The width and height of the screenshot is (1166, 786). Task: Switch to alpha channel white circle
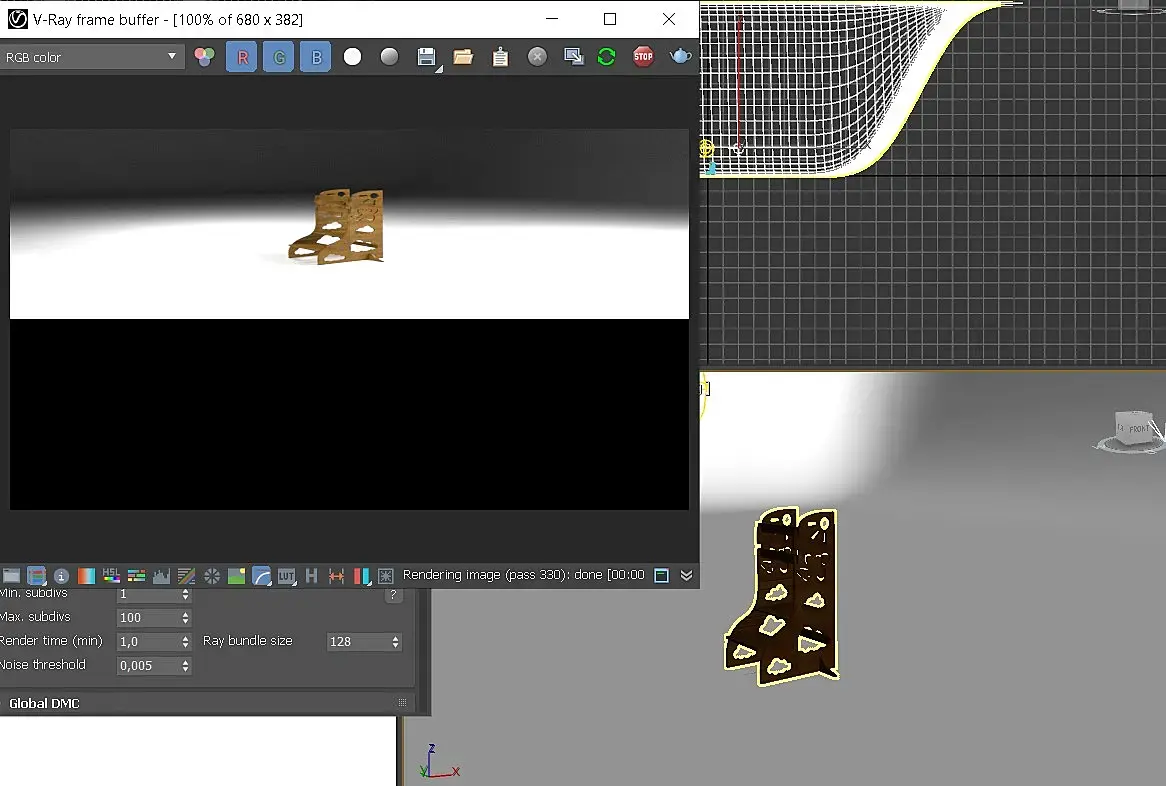[352, 57]
